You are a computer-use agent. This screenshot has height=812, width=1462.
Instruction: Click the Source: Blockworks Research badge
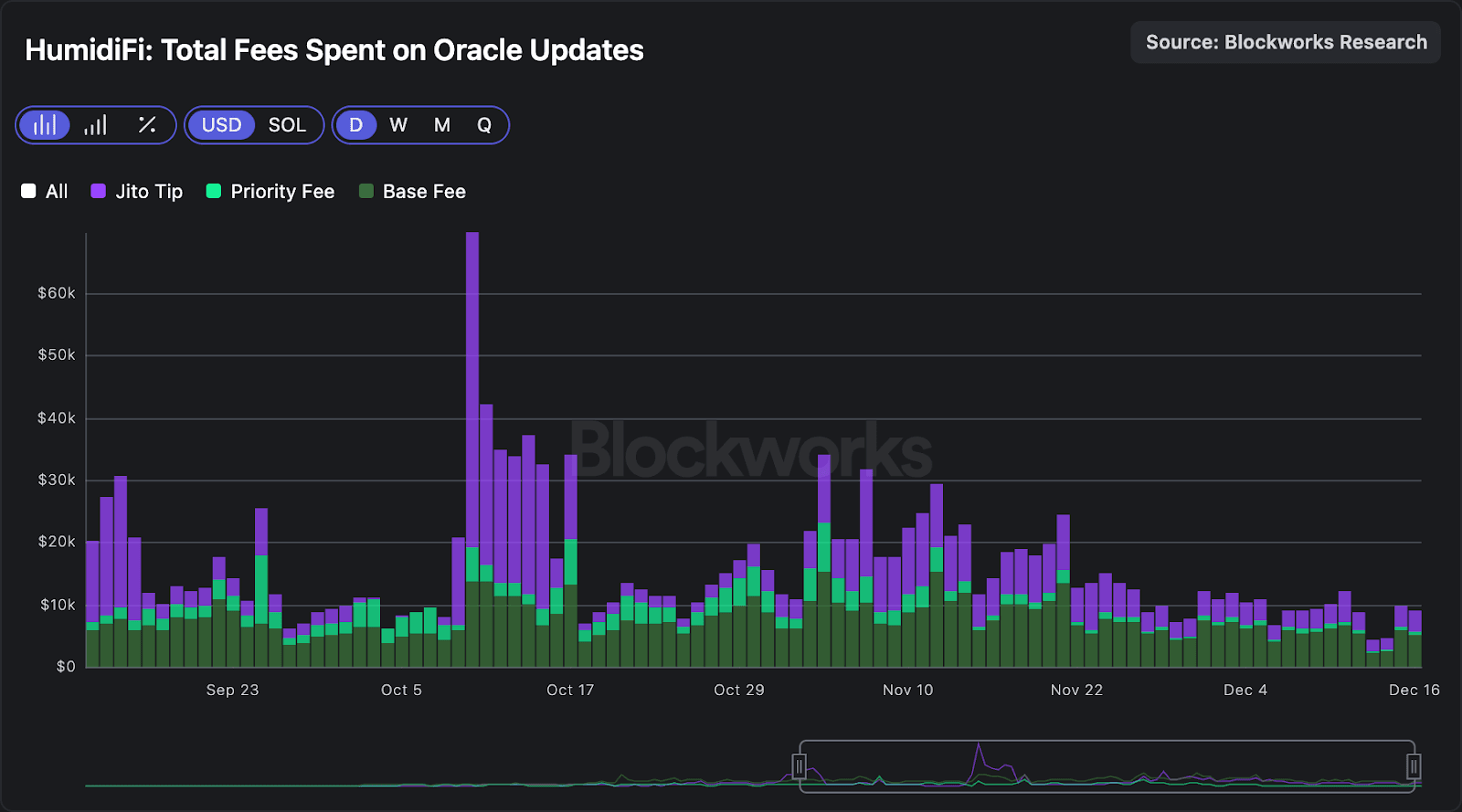click(x=1285, y=43)
